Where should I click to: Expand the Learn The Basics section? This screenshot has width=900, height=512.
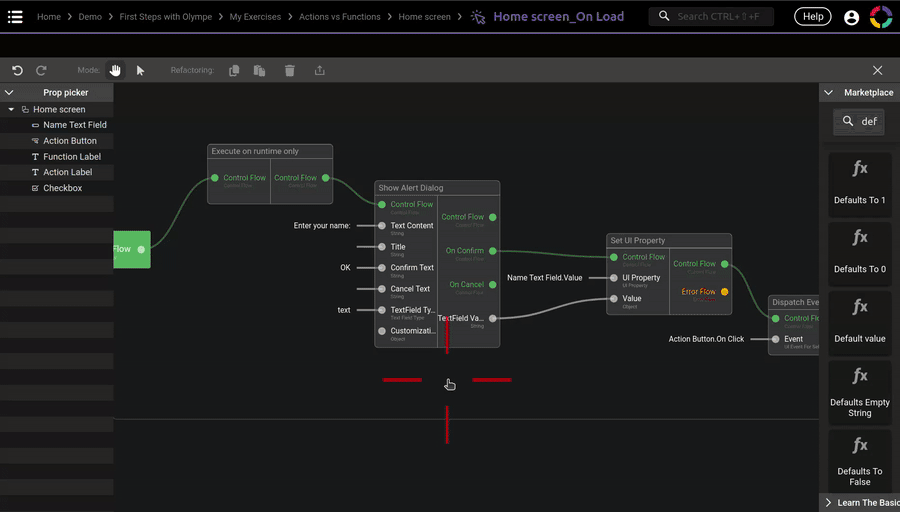click(828, 502)
